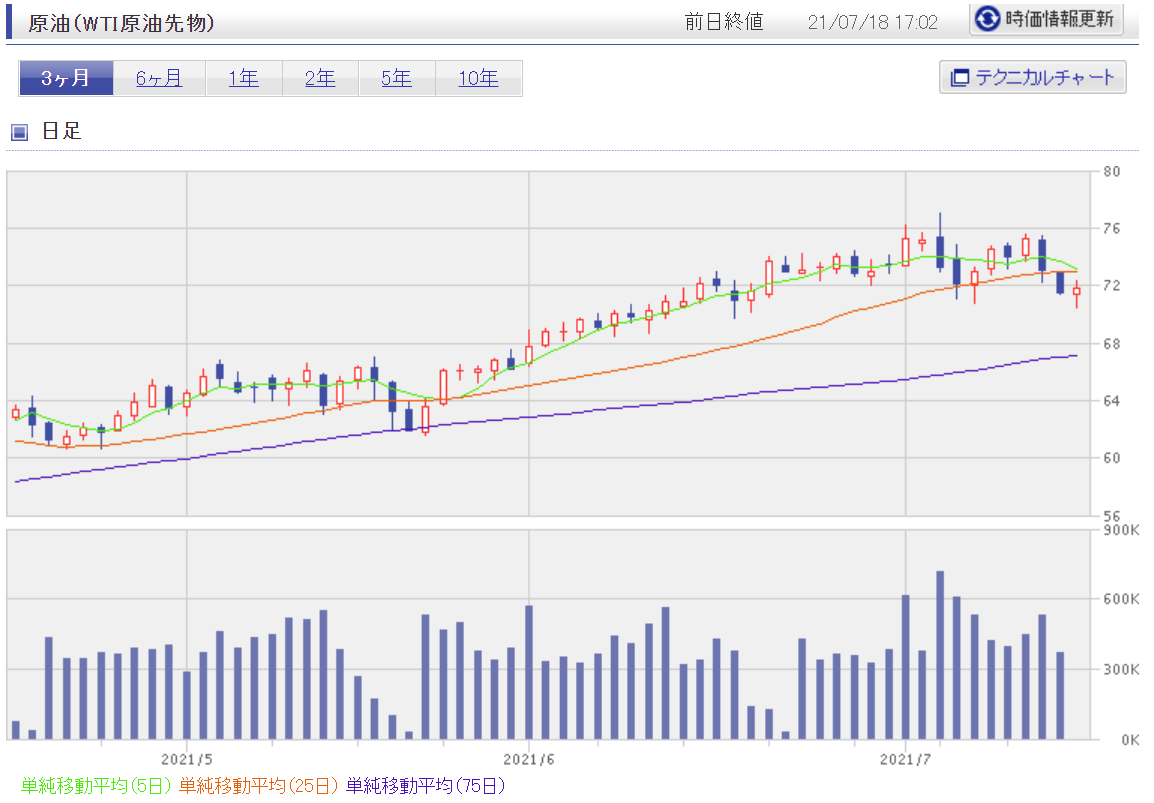Click the purple 75-day moving average line
This screenshot has width=1154, height=803.
pyautogui.click(x=545, y=417)
